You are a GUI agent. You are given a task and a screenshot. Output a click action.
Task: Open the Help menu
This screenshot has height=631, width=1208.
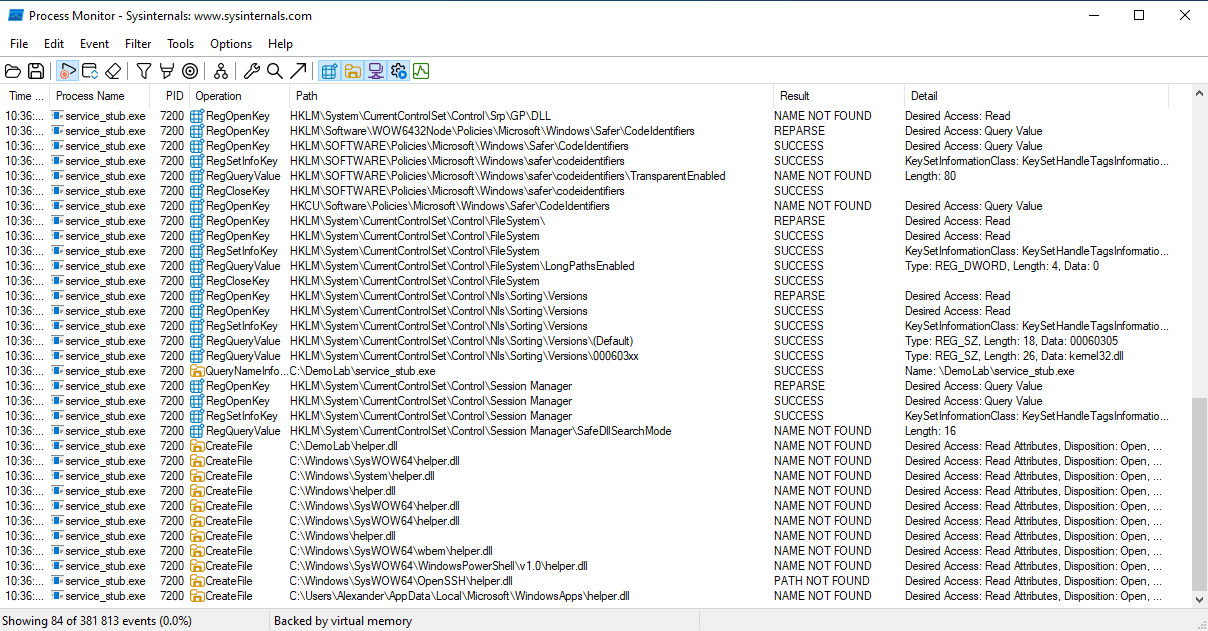[281, 44]
